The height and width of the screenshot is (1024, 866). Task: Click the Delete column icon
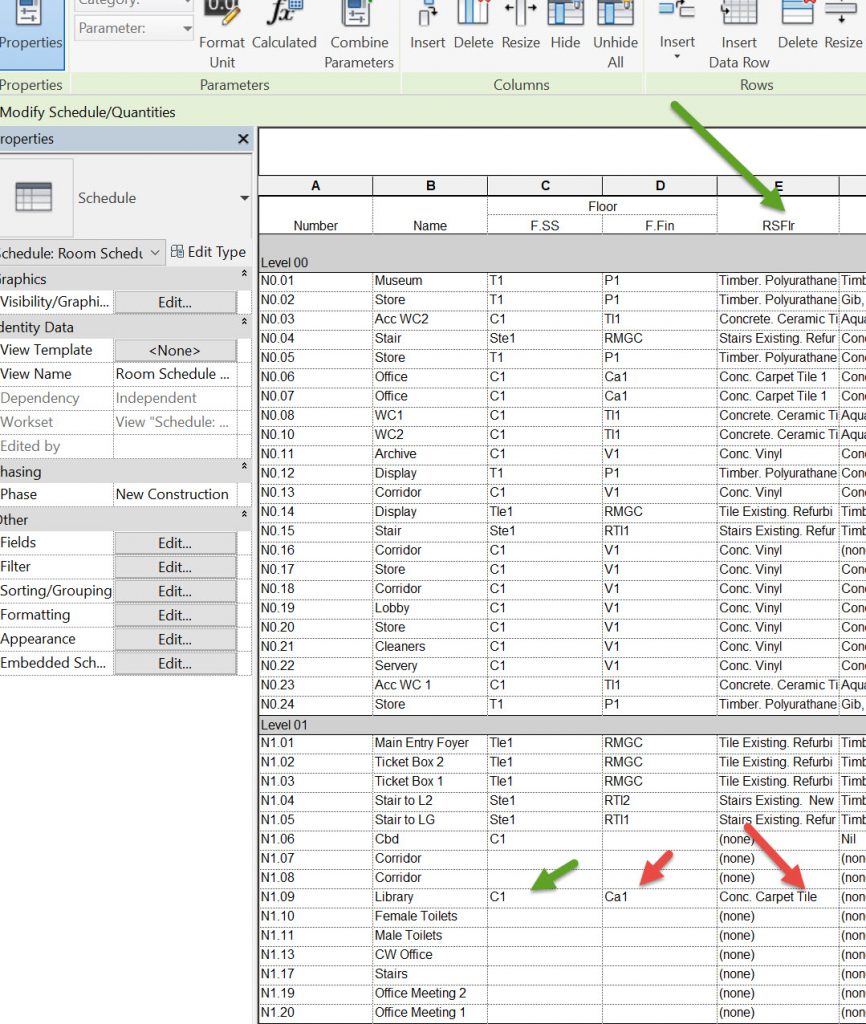coord(473,14)
